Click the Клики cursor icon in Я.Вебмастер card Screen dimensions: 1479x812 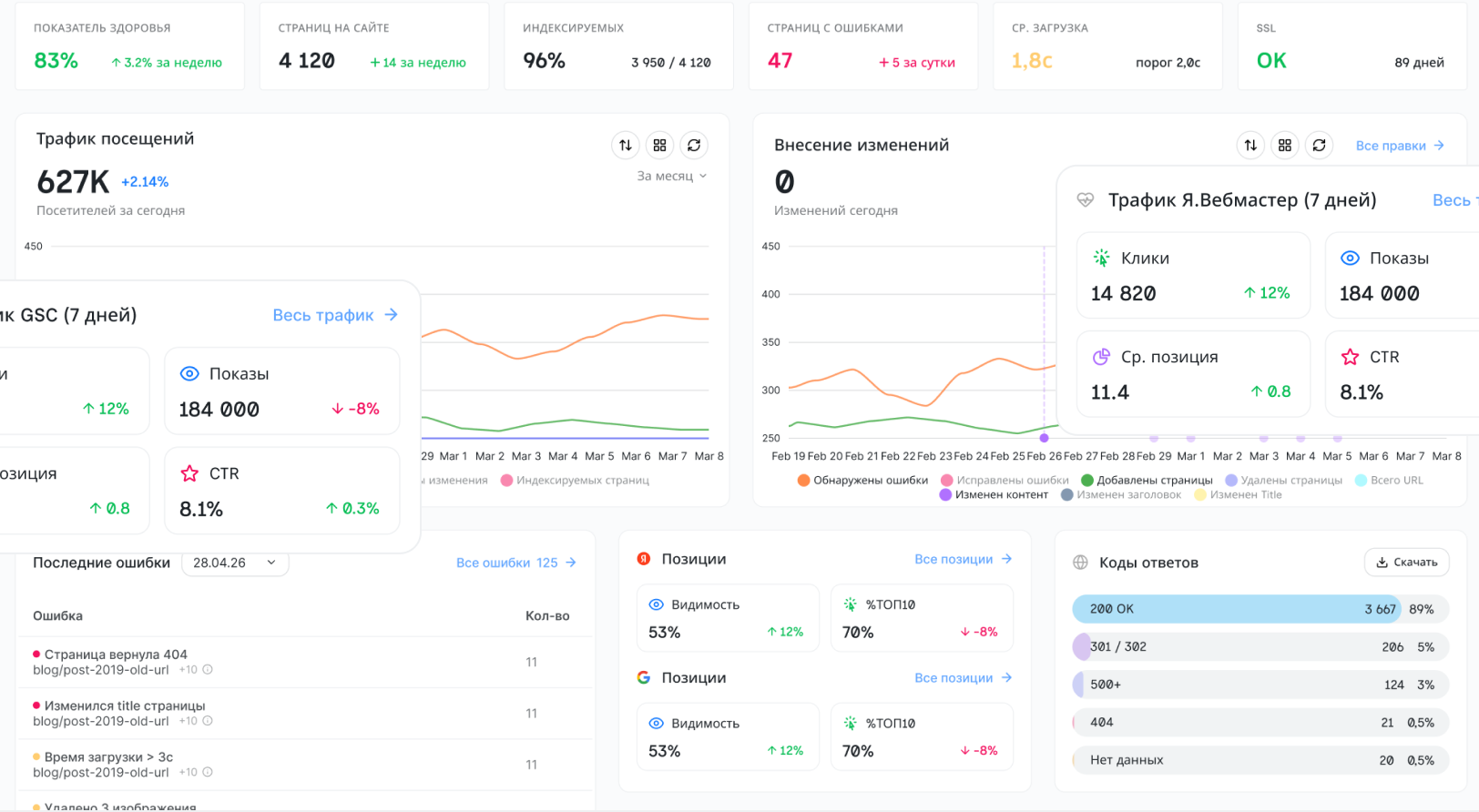pos(1101,258)
